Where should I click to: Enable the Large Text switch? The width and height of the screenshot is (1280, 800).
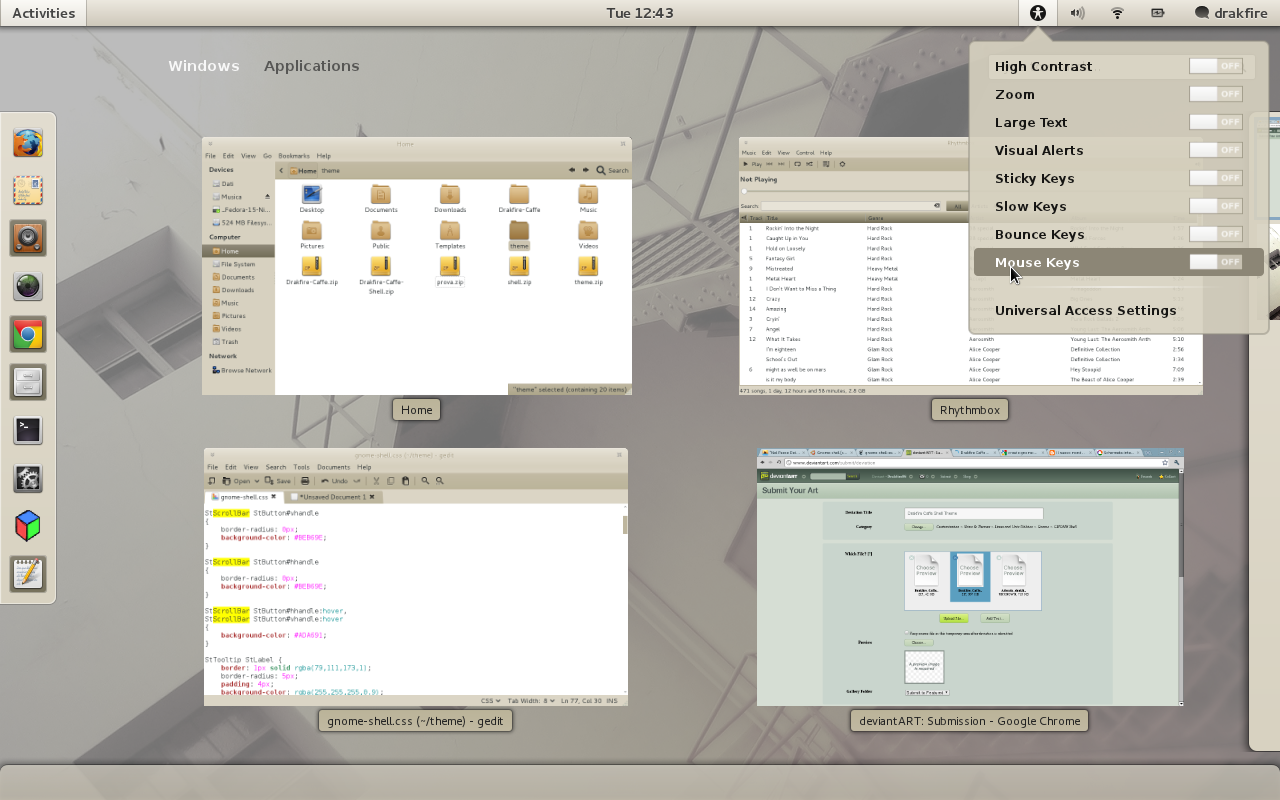[x=1215, y=122]
